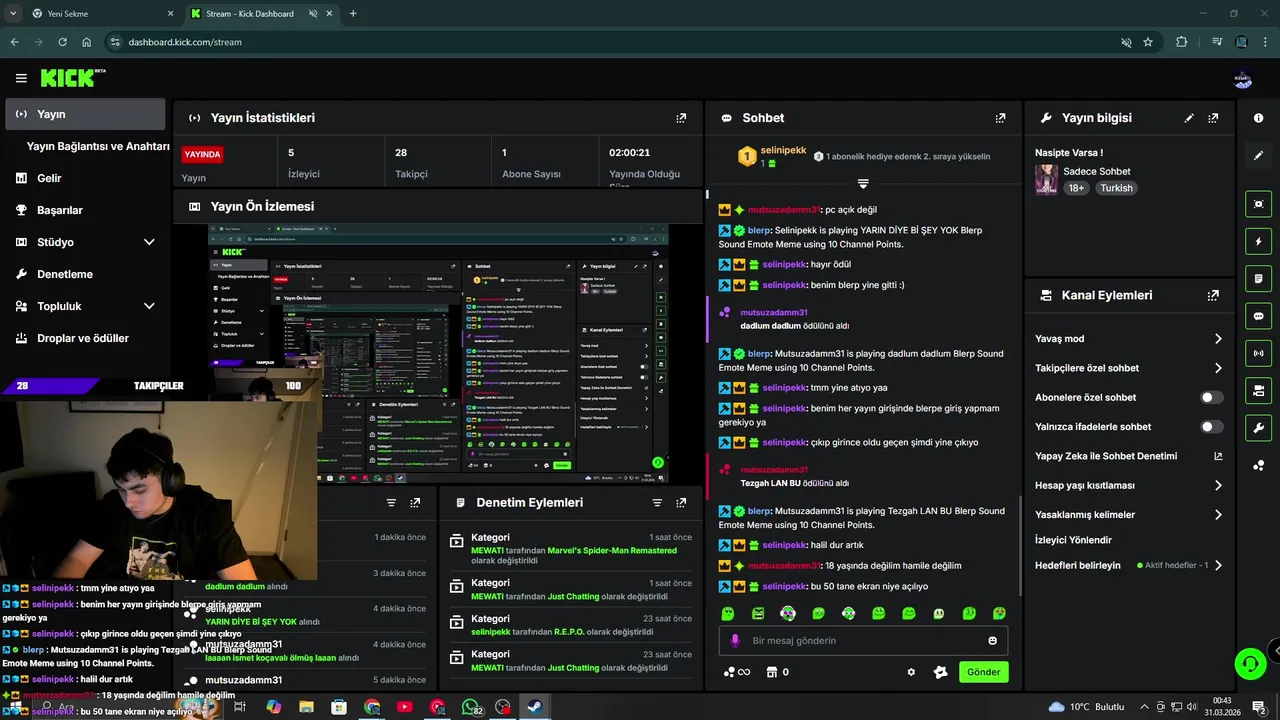Toggle the chat bubble widget in right sidebar
This screenshot has height=720, width=1280.
(x=1258, y=316)
